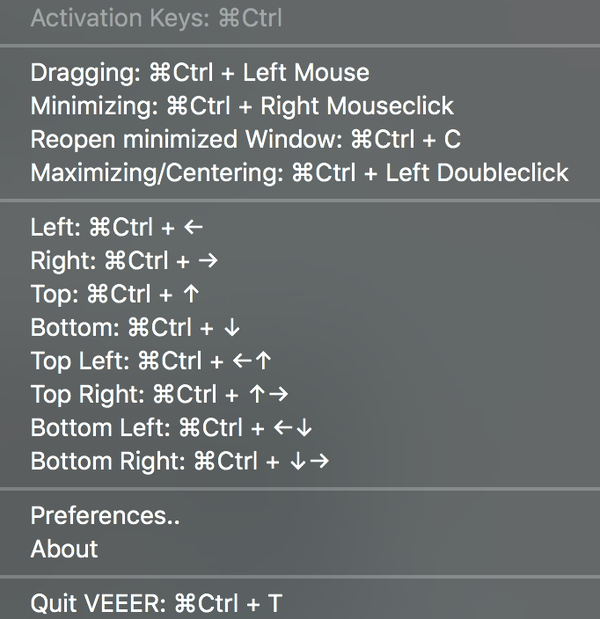Pick the Bottom Right snap option

(180, 461)
